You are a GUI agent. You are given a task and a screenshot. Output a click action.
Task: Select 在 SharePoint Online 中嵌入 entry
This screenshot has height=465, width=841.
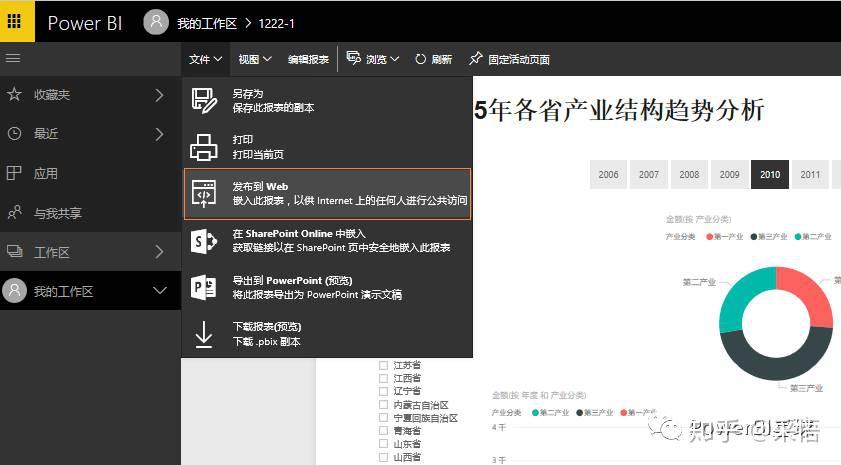pyautogui.click(x=327, y=241)
